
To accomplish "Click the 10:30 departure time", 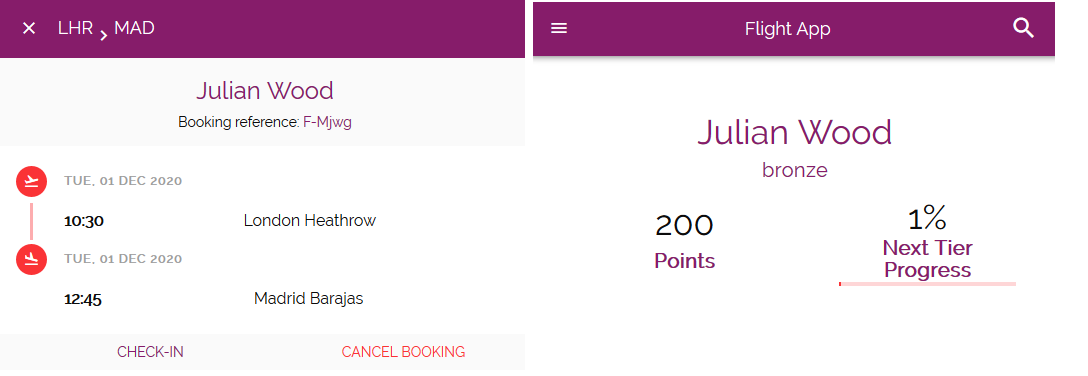I will (84, 221).
